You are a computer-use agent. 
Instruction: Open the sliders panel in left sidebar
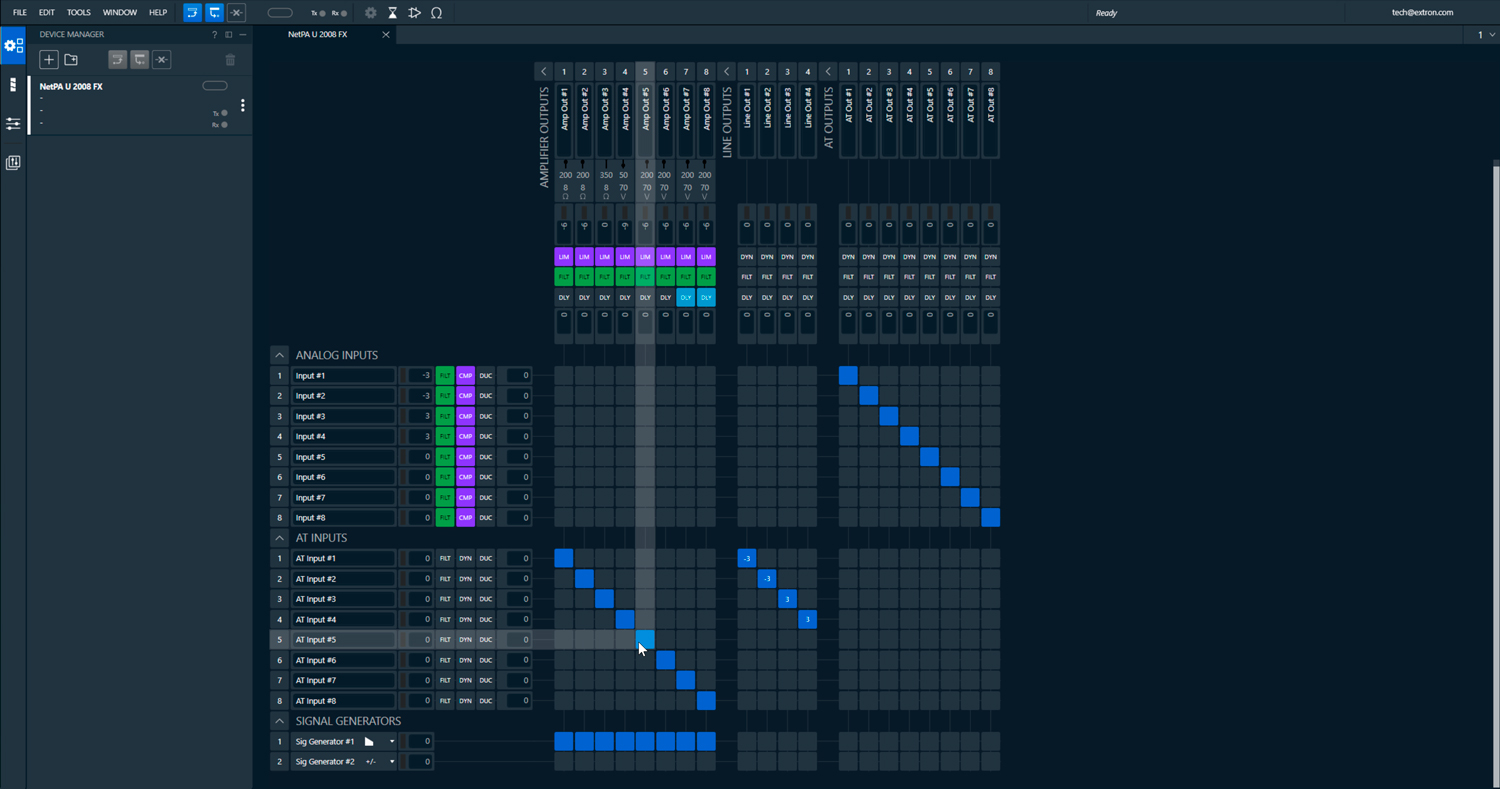(13, 124)
